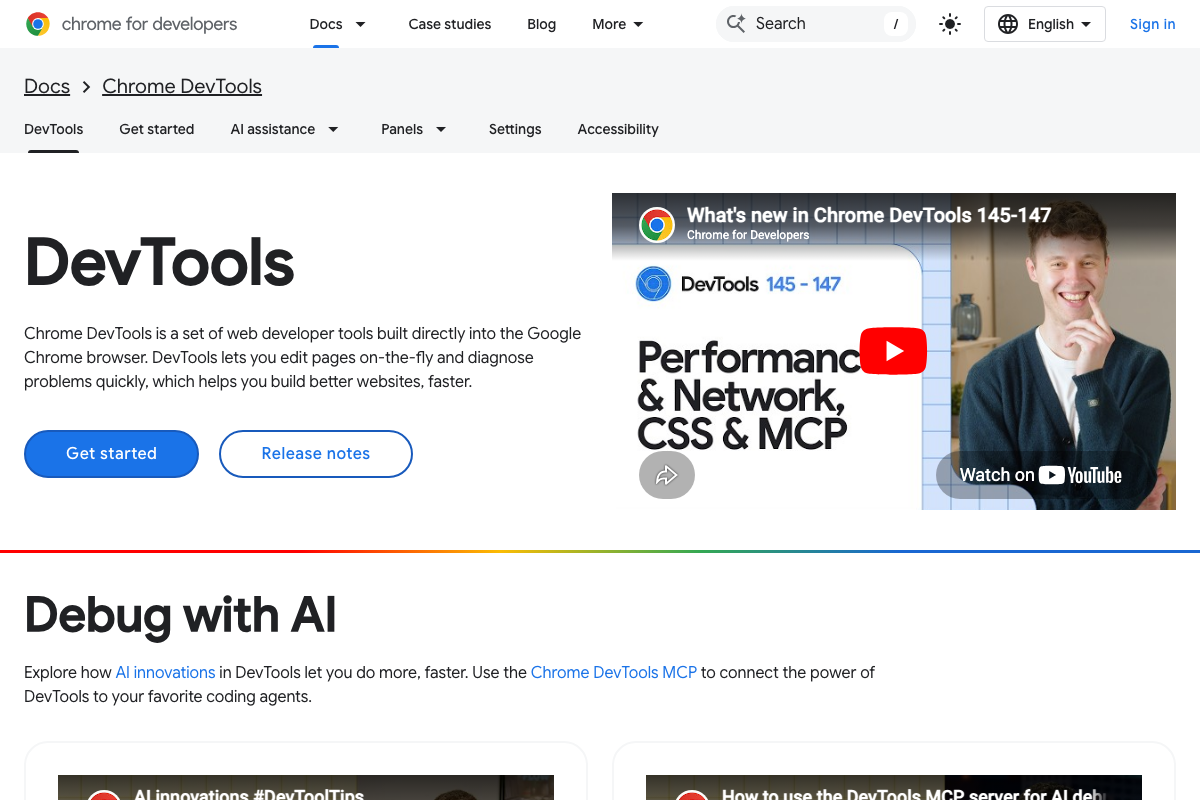This screenshot has height=800, width=1200.
Task: Click the More navigation label
Action: tap(609, 24)
